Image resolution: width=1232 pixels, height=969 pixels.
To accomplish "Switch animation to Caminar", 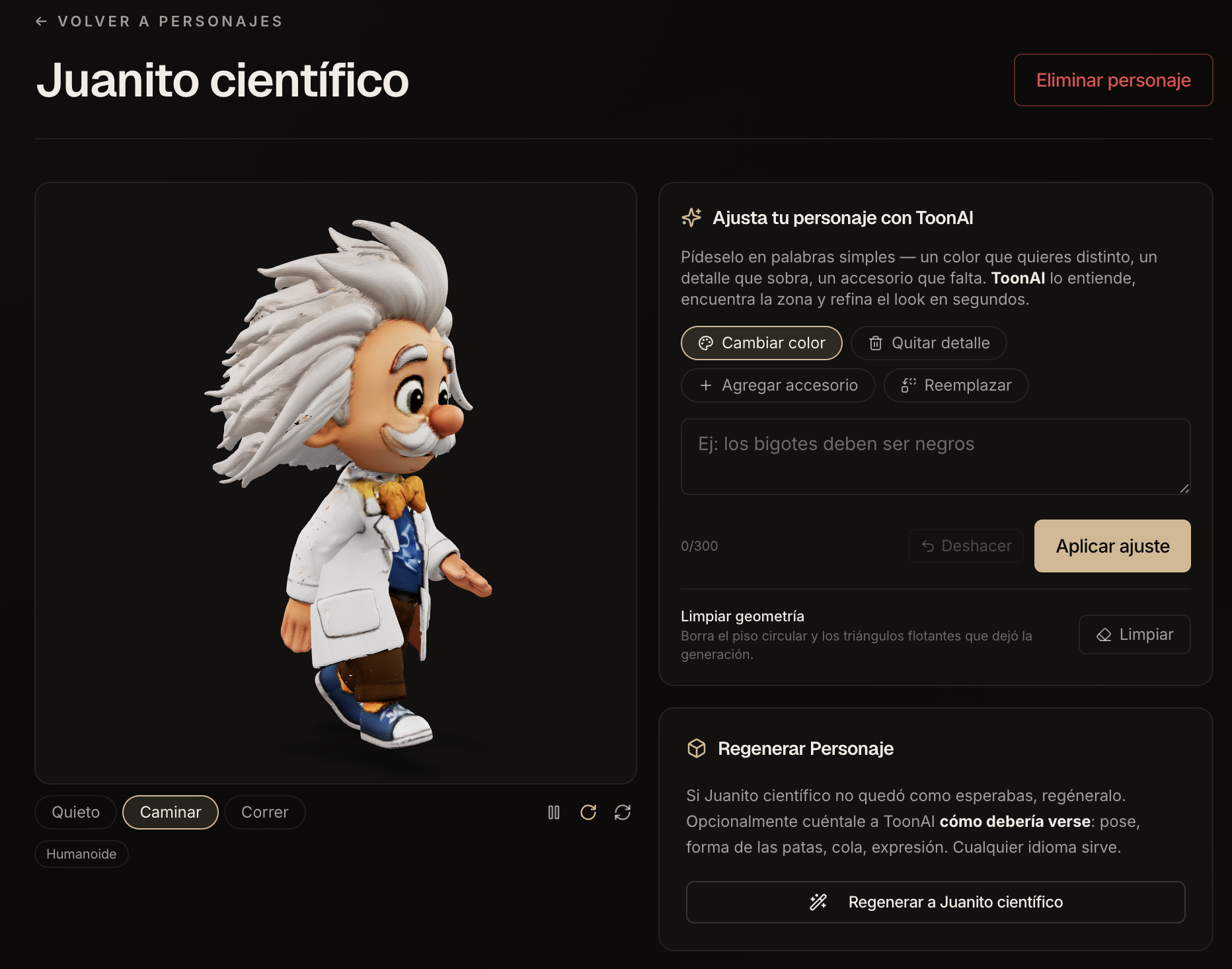I will point(171,812).
